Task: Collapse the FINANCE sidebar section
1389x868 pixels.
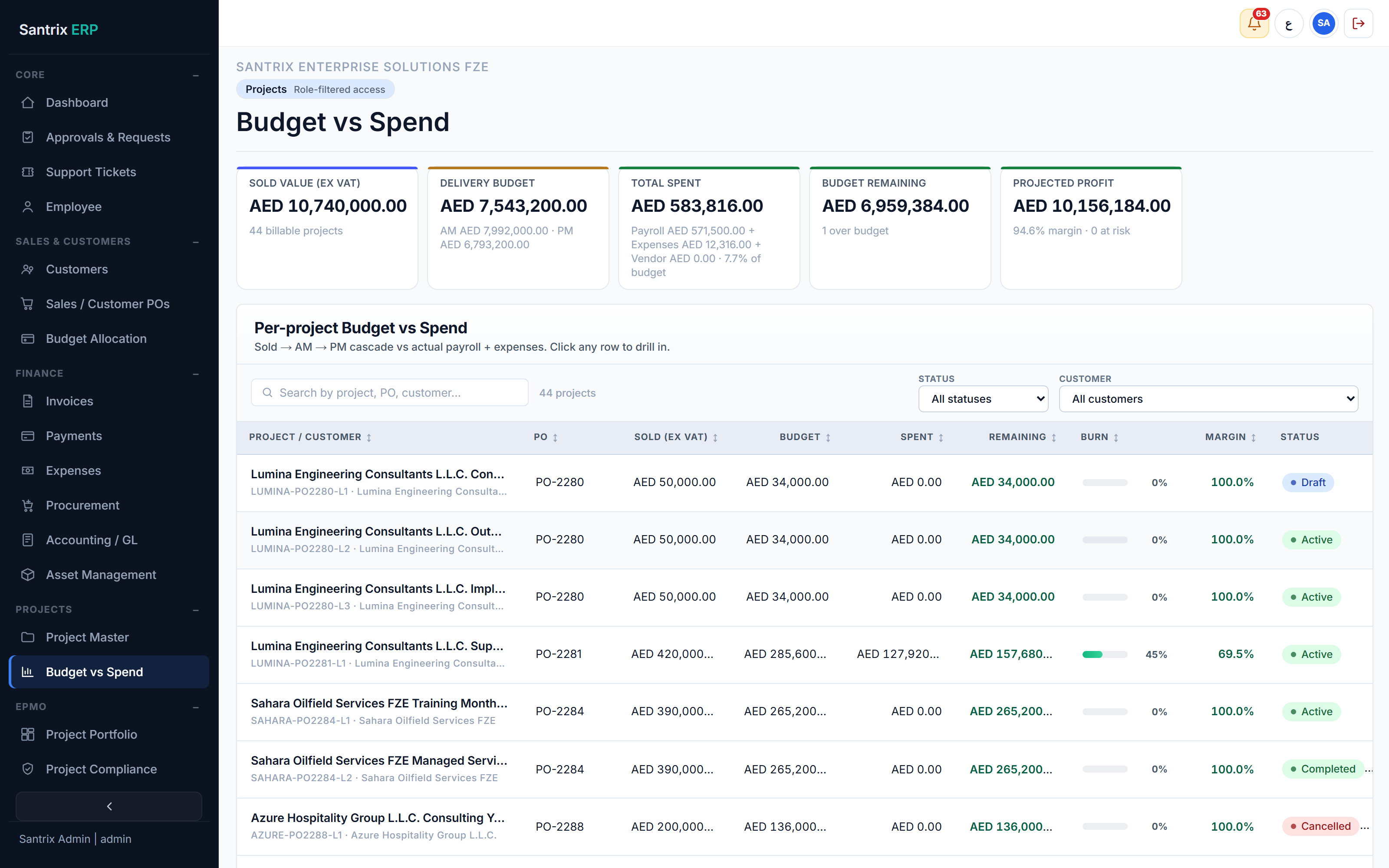Action: tap(196, 374)
